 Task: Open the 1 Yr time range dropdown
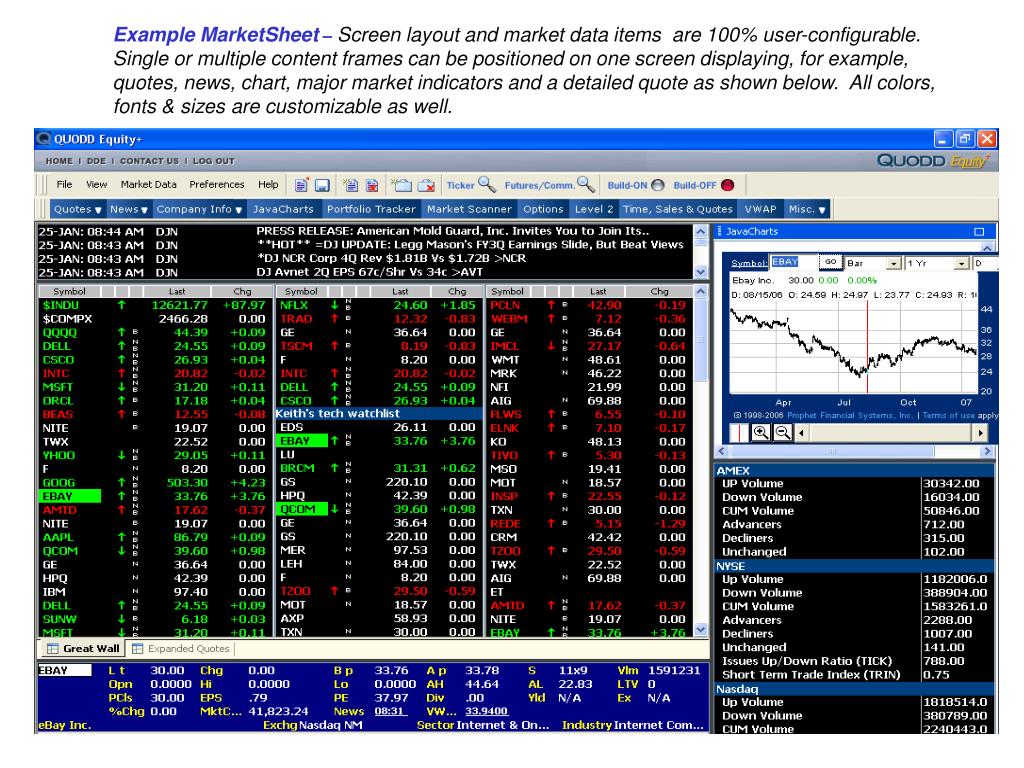(x=961, y=263)
